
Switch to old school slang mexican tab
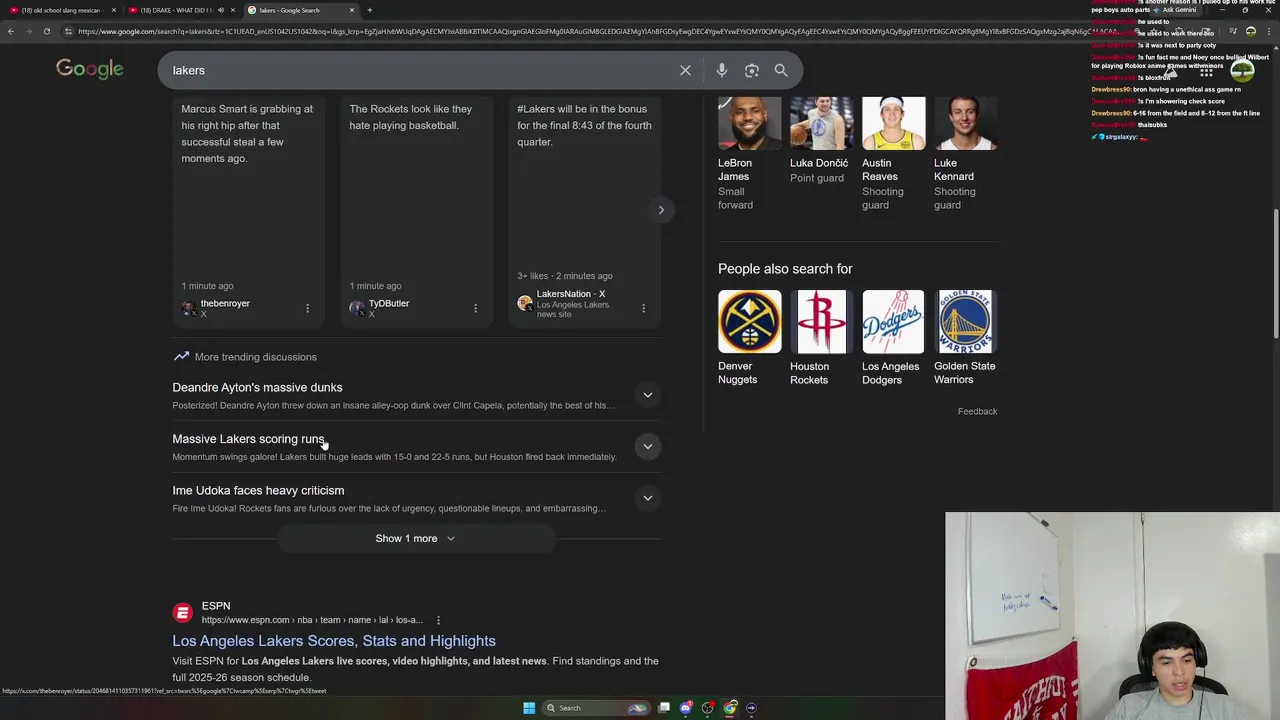coord(62,10)
